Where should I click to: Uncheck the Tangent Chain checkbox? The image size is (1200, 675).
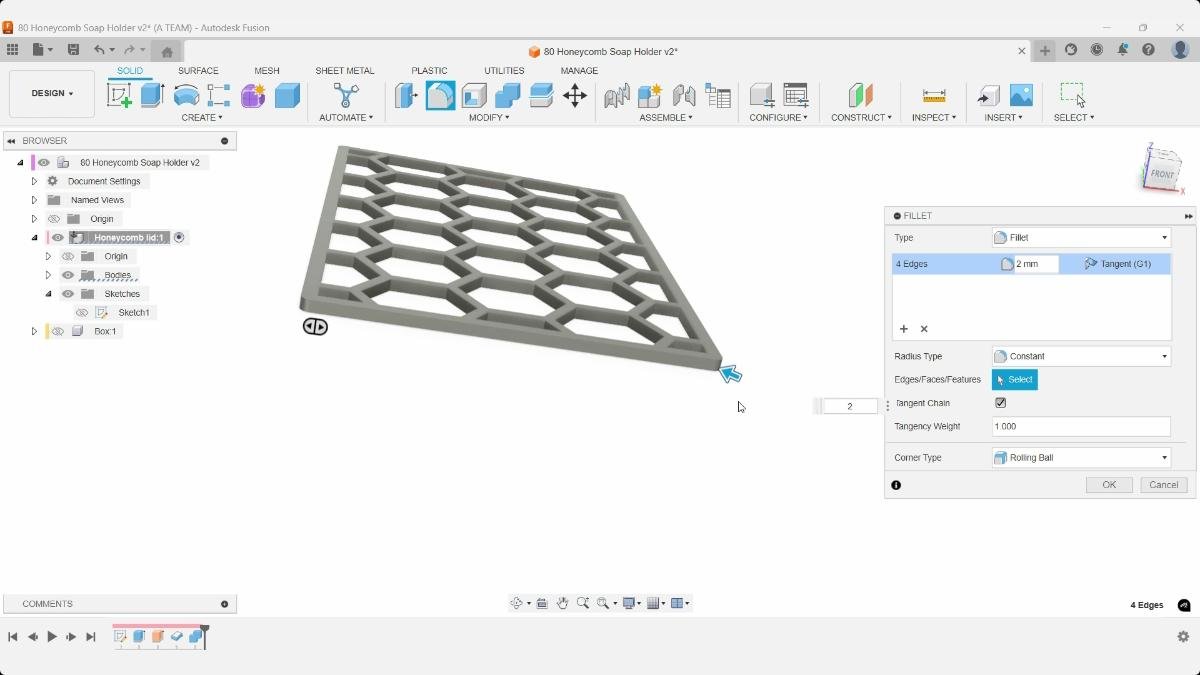1000,403
